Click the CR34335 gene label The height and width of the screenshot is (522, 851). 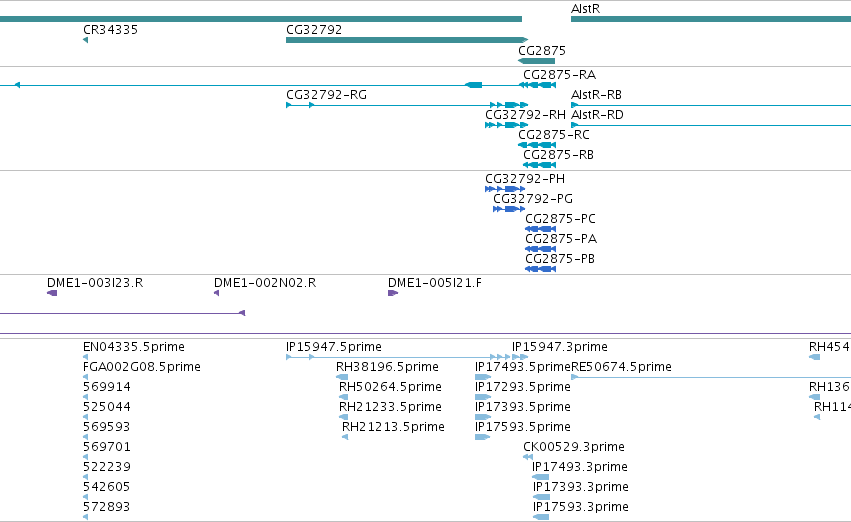110,30
